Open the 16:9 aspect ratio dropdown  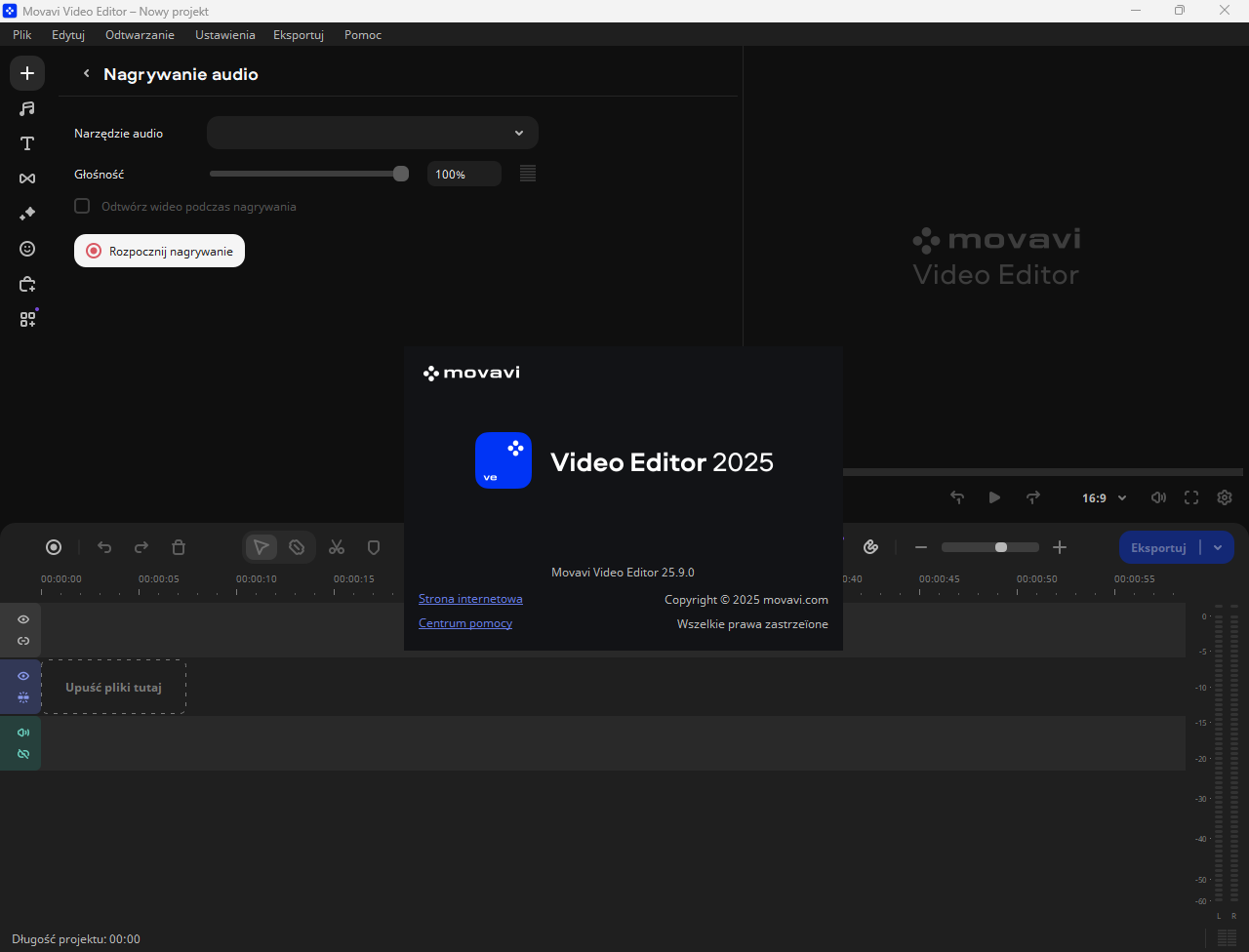click(1104, 497)
